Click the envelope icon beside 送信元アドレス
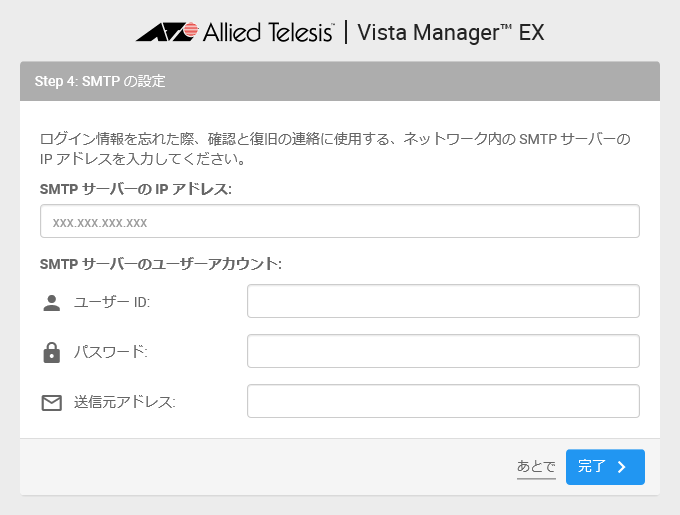The height and width of the screenshot is (515, 680). pos(52,403)
